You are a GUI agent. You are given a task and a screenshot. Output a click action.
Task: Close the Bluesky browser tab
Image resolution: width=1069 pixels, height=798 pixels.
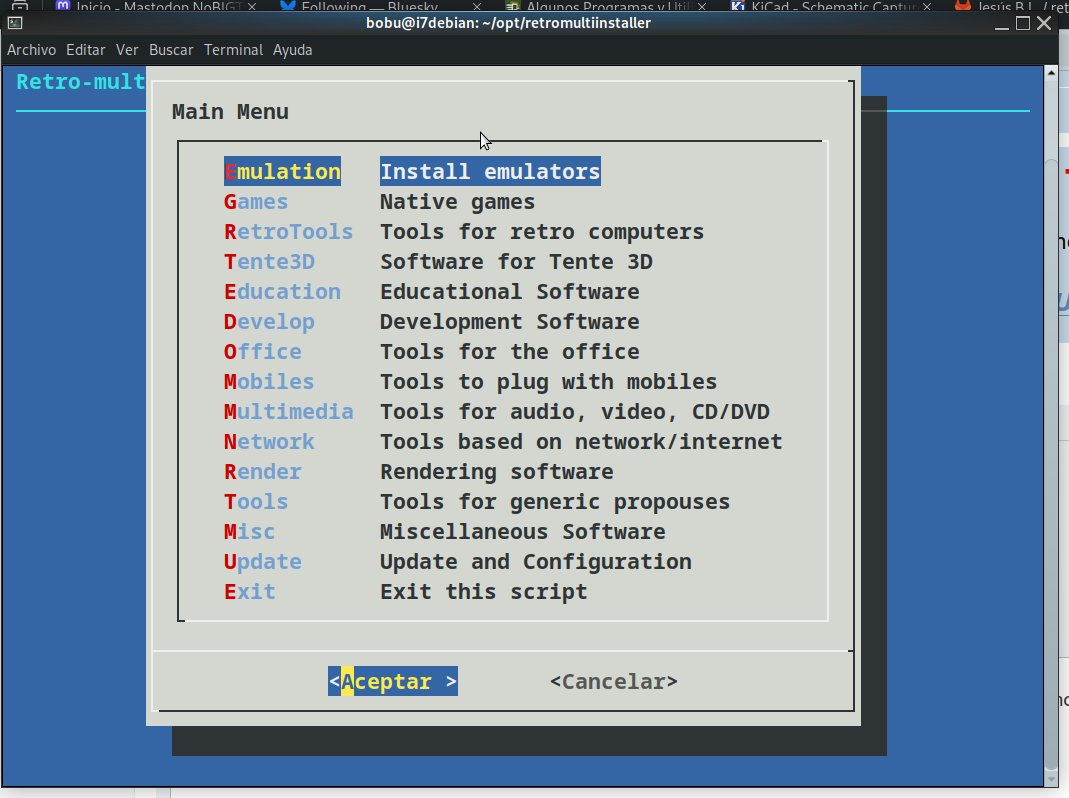tap(477, 6)
